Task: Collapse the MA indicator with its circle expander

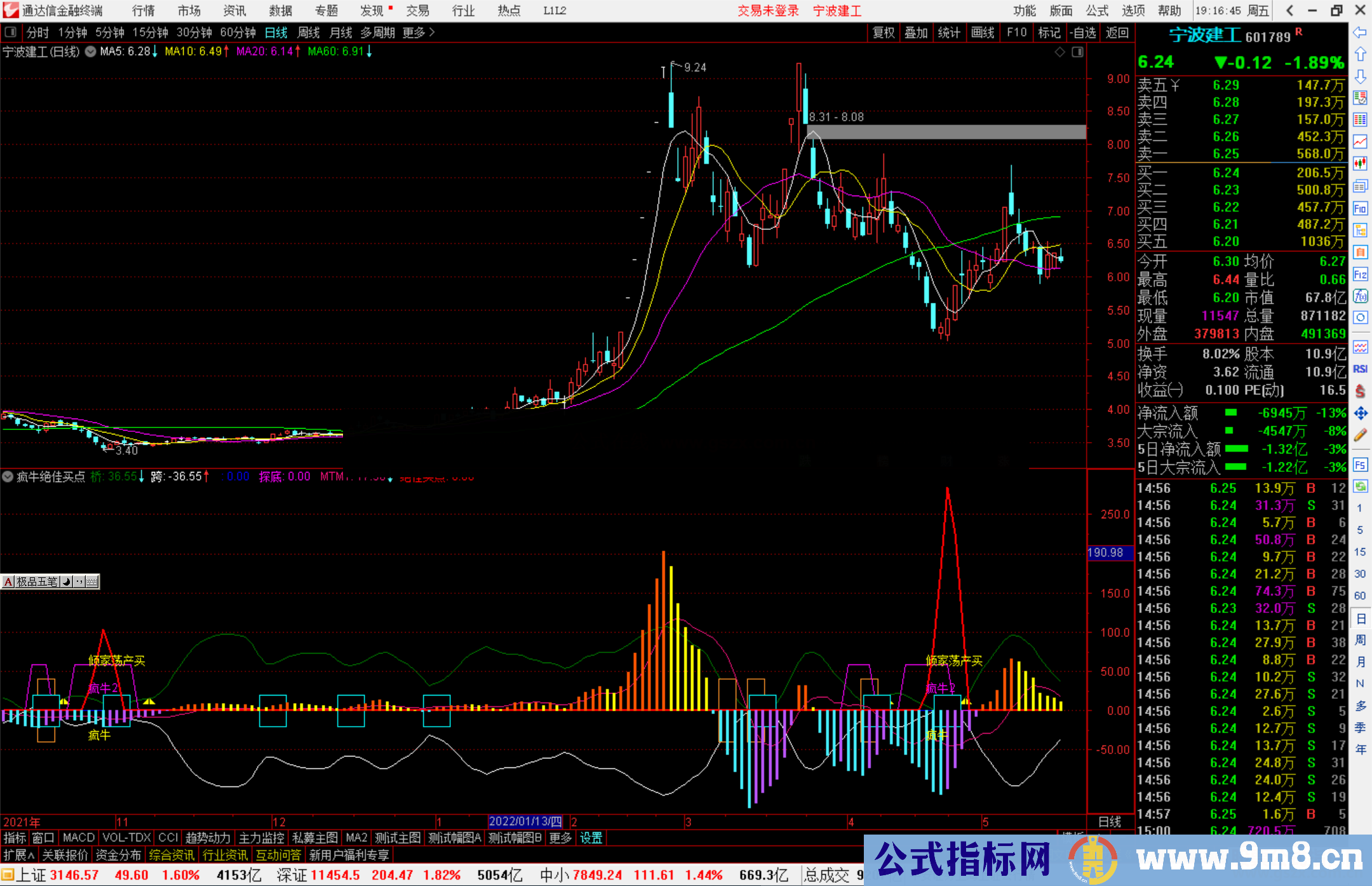Action: click(x=90, y=52)
